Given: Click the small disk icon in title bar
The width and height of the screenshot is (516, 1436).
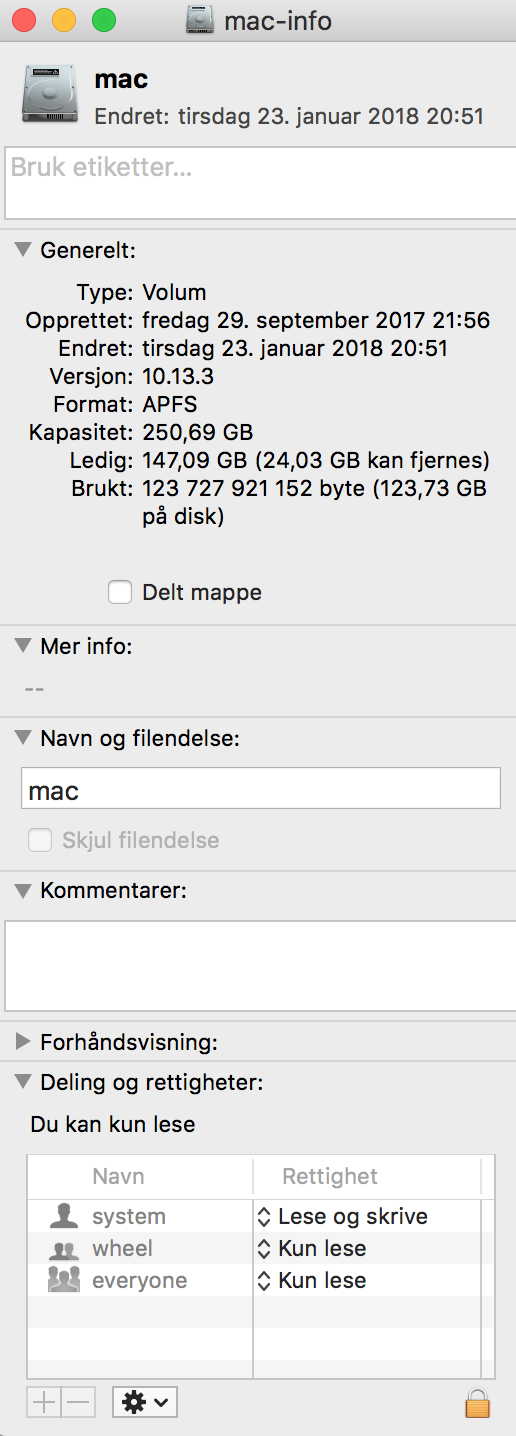Looking at the screenshot, I should pyautogui.click(x=201, y=20).
